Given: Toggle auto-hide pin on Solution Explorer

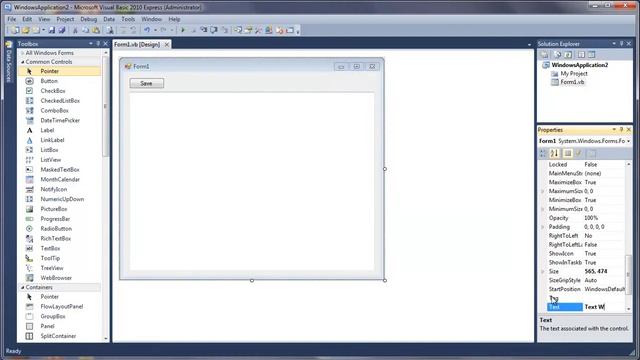Looking at the screenshot, I should click(x=621, y=43).
